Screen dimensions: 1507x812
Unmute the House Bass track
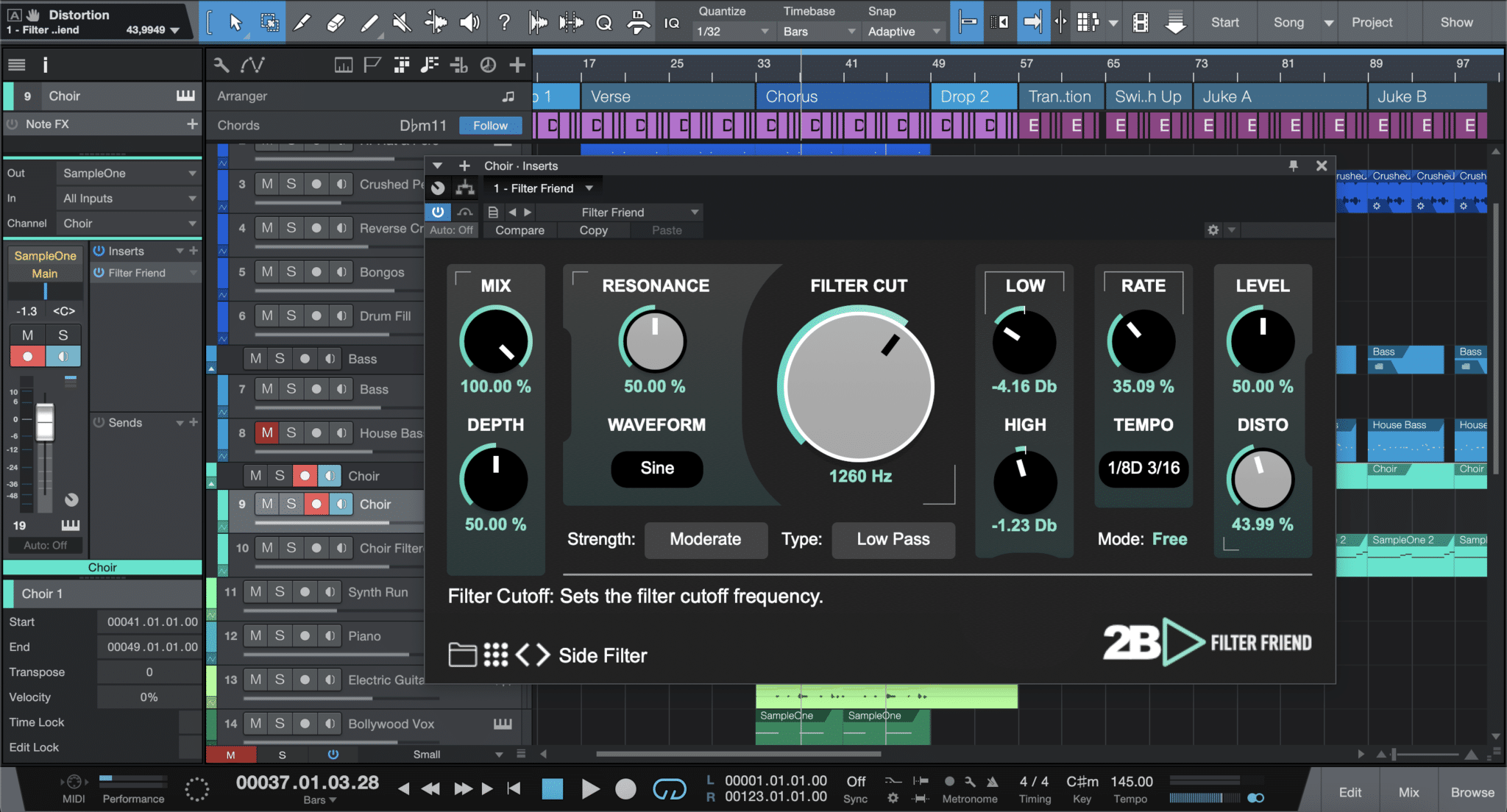266,432
